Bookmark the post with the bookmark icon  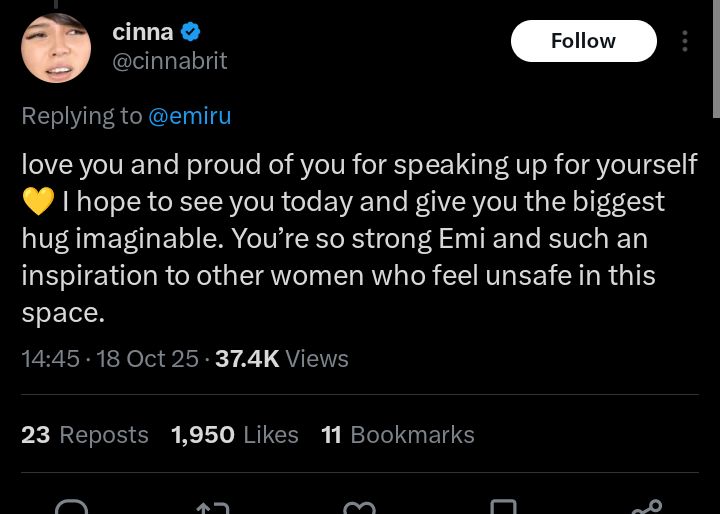tap(503, 507)
